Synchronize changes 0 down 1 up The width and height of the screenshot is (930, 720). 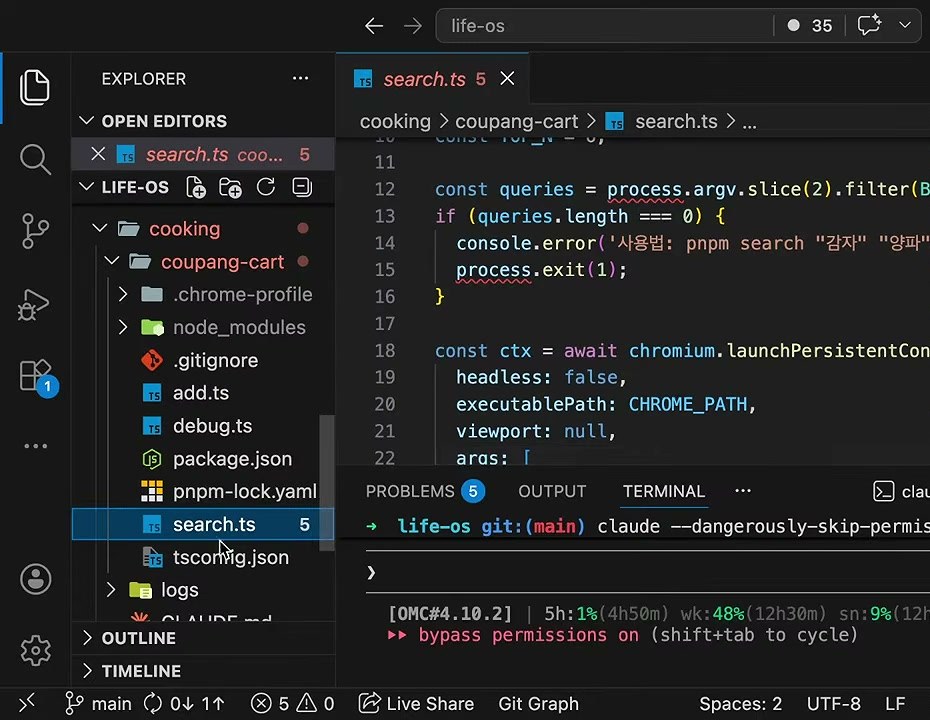(x=184, y=704)
